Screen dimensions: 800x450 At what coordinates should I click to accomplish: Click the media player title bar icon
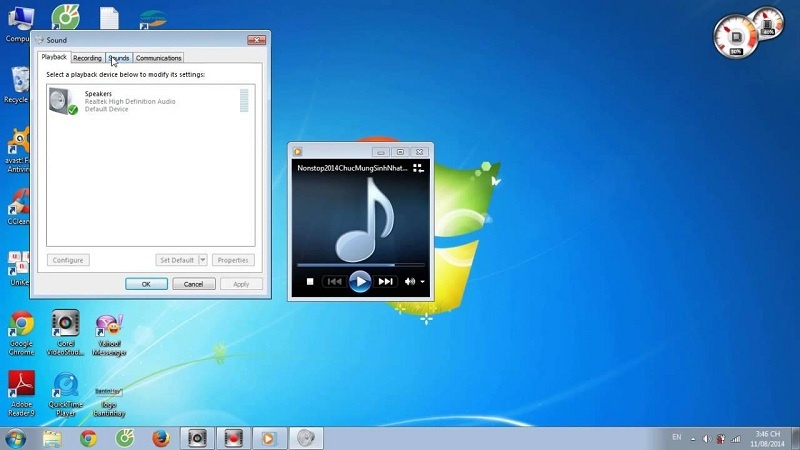297,152
